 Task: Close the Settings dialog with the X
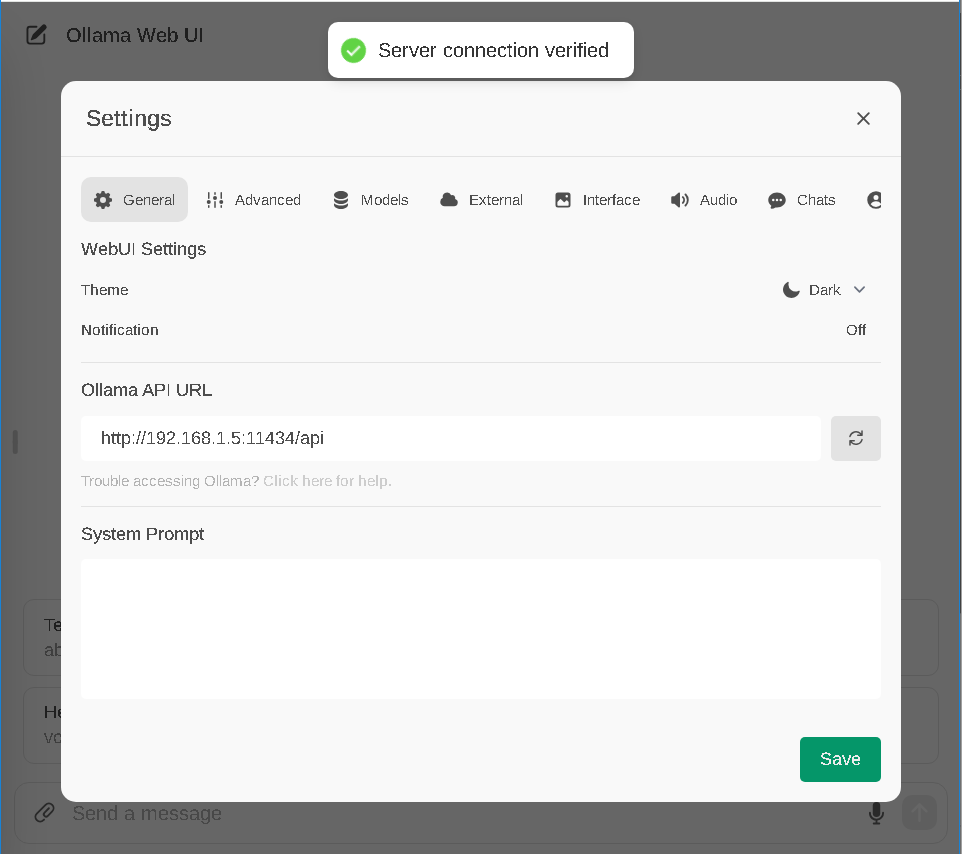click(x=863, y=118)
